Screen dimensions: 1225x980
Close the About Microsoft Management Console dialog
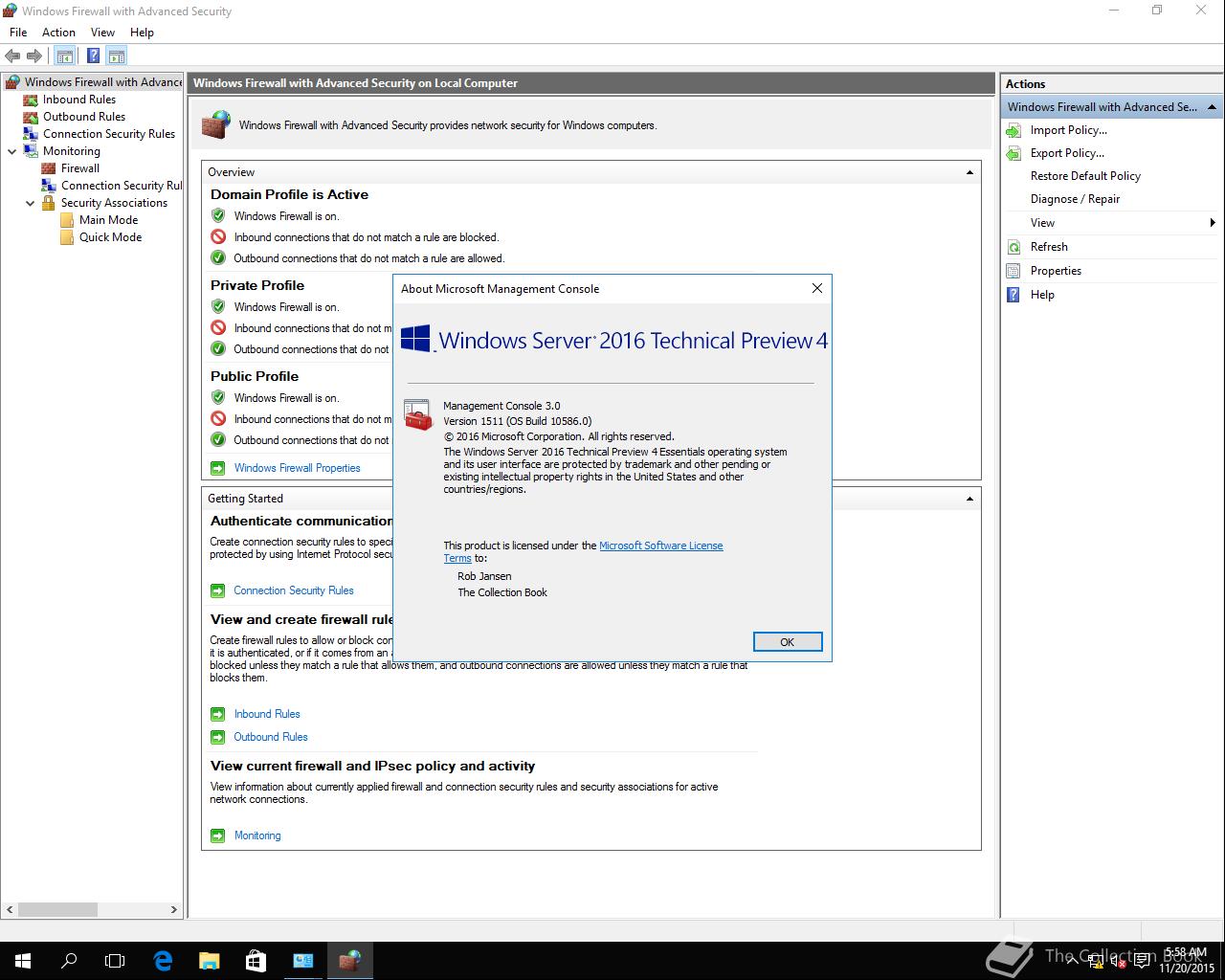pyautogui.click(x=816, y=288)
